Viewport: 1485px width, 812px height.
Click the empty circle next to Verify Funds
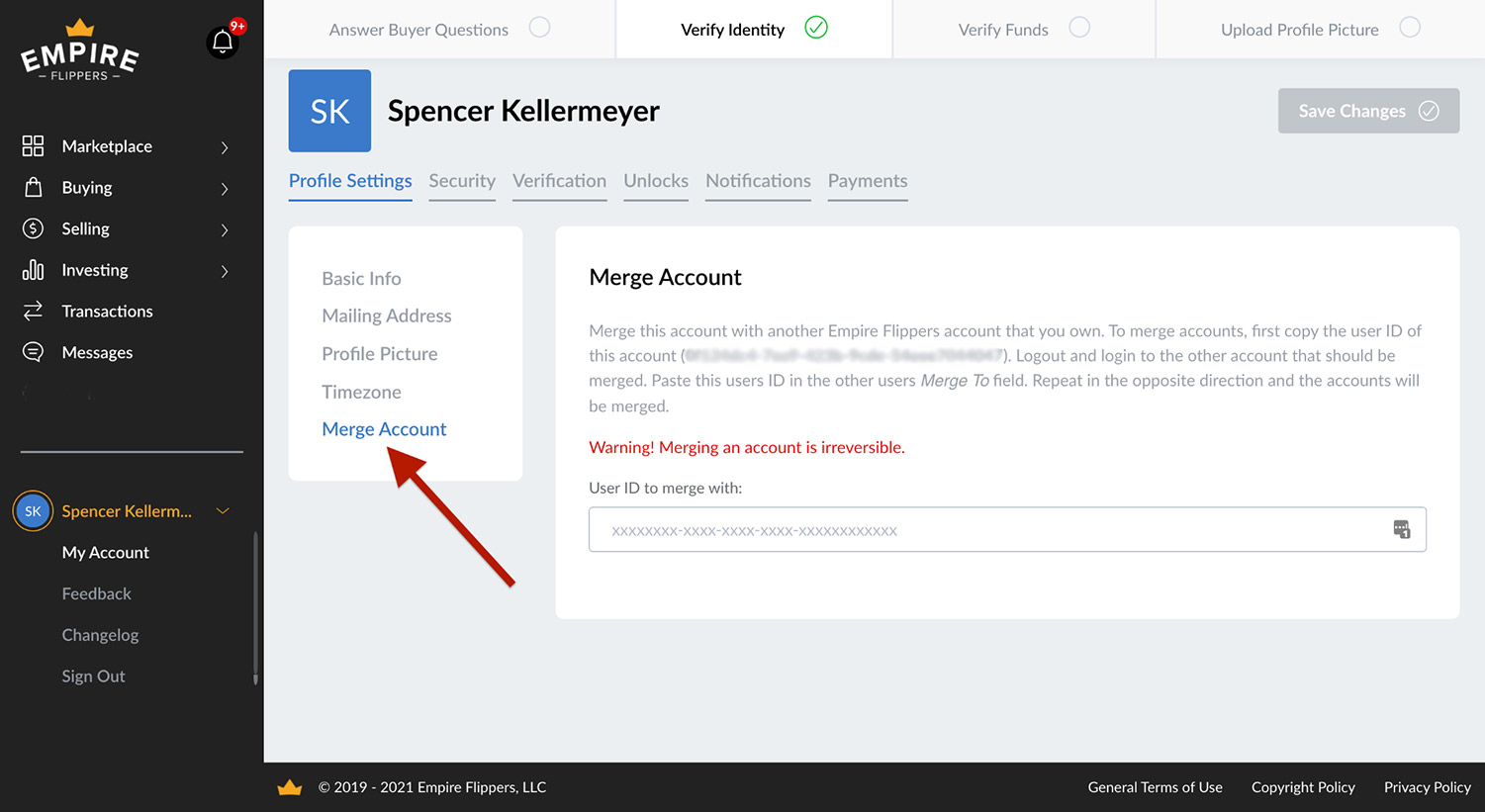point(1079,27)
